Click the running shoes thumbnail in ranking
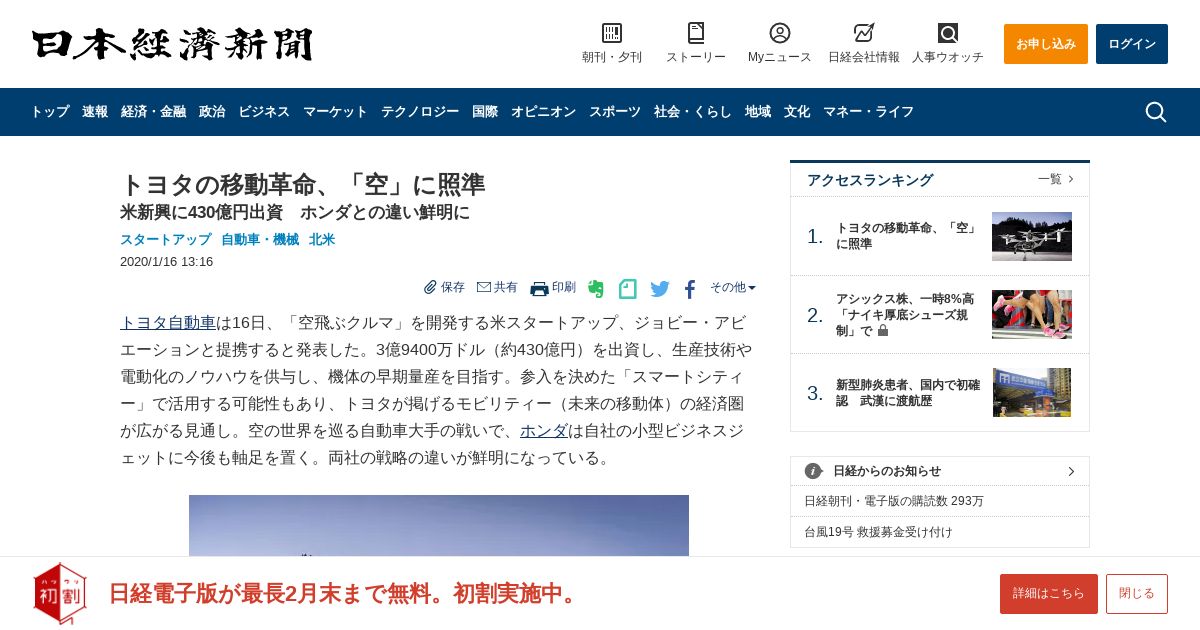 tap(1032, 314)
